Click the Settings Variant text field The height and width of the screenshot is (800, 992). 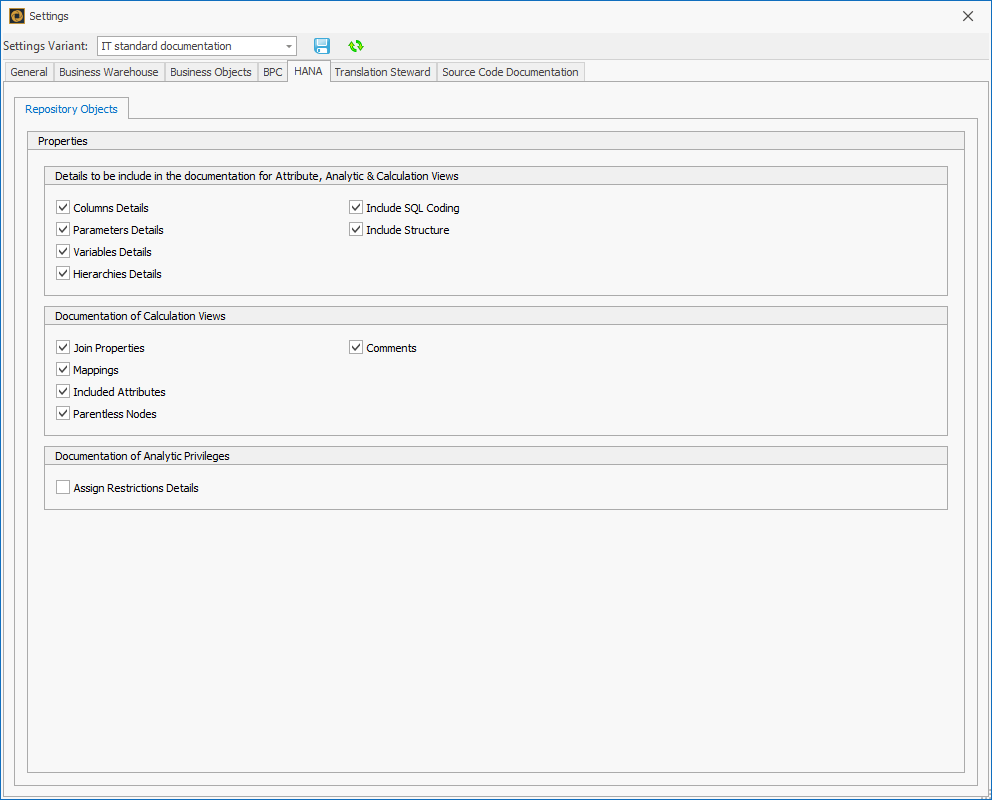pyautogui.click(x=185, y=46)
